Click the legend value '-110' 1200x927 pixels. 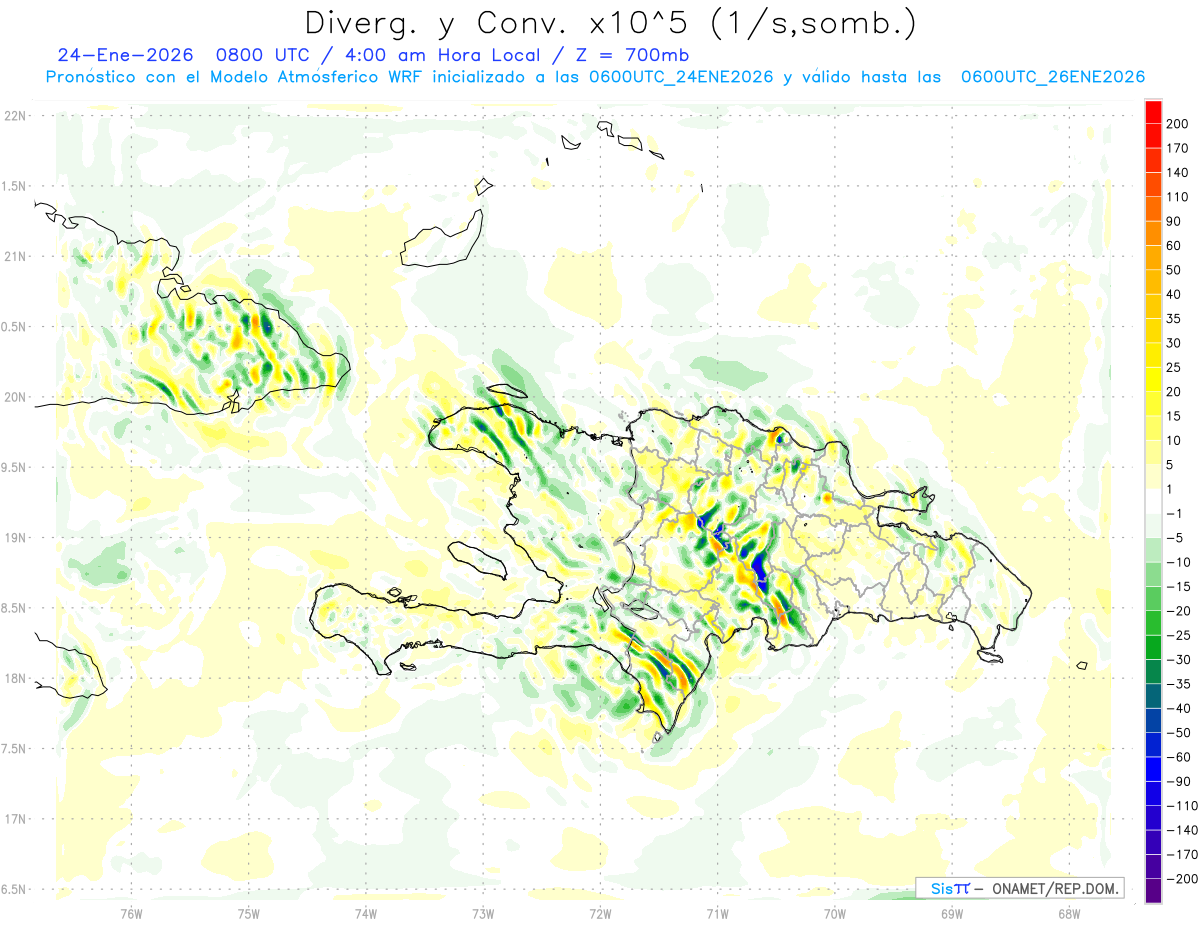pos(1181,806)
